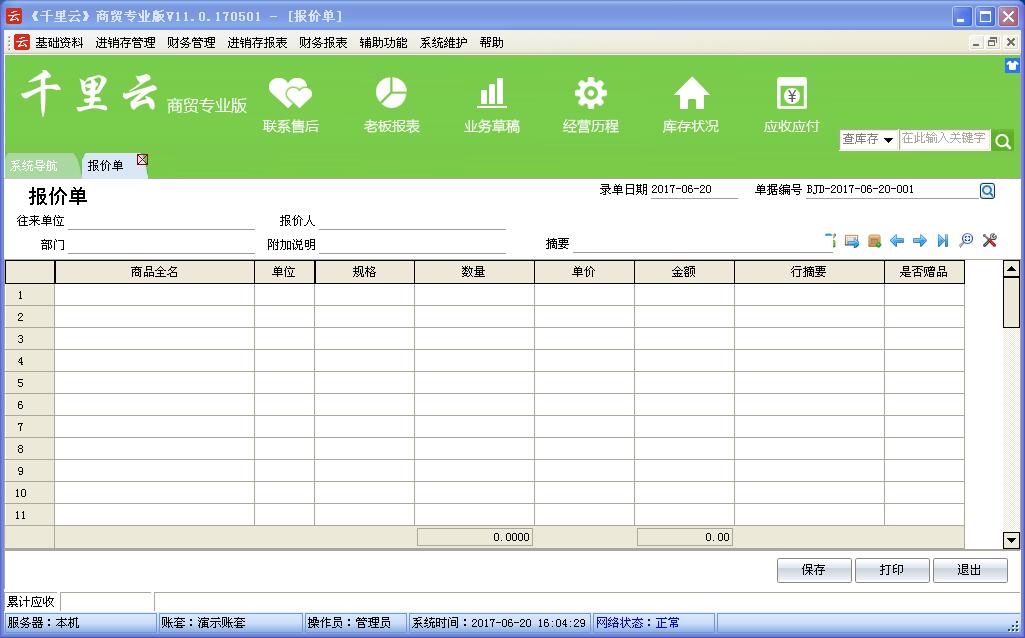Open 库存状况 house icon
1025x638 pixels.
click(x=691, y=95)
